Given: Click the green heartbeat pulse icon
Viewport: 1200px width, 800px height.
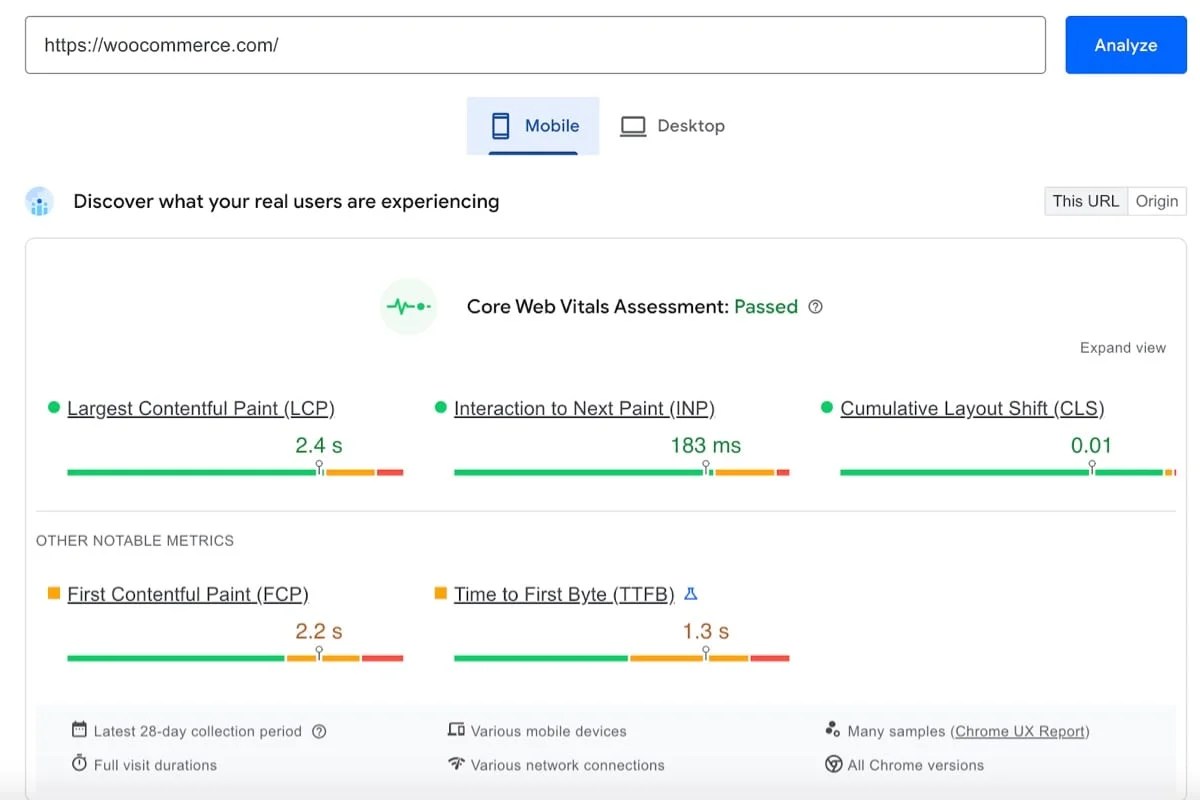Looking at the screenshot, I should point(408,306).
